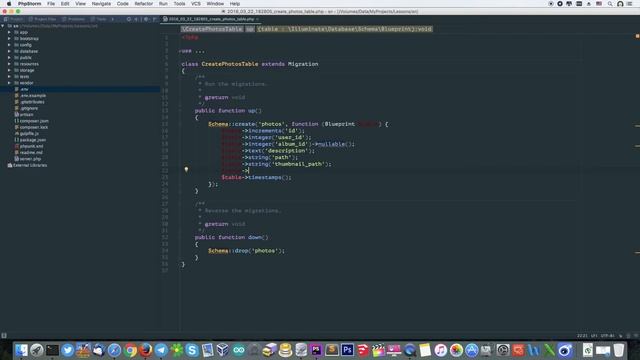Open the PhpStorm application menu
640x360 pixels.
pos(29,4)
